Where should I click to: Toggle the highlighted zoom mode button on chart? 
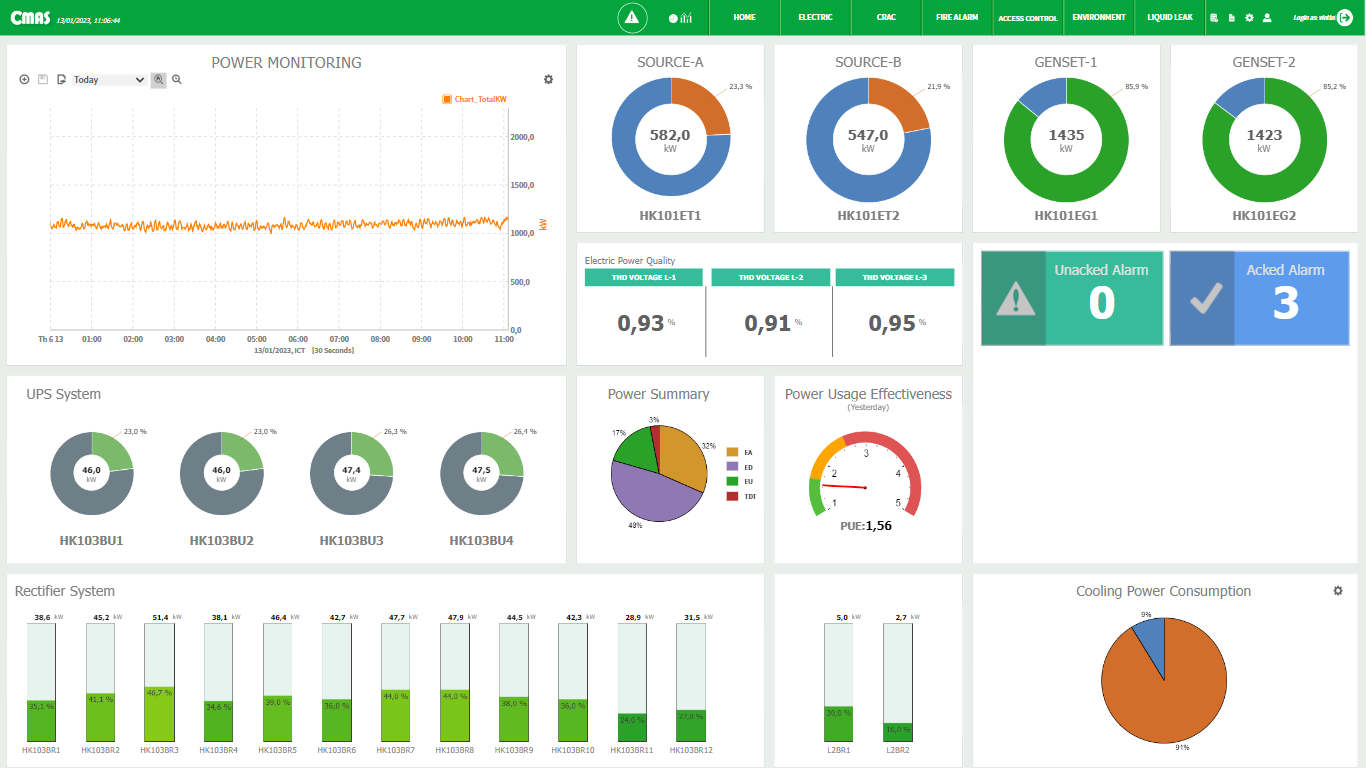[x=158, y=80]
